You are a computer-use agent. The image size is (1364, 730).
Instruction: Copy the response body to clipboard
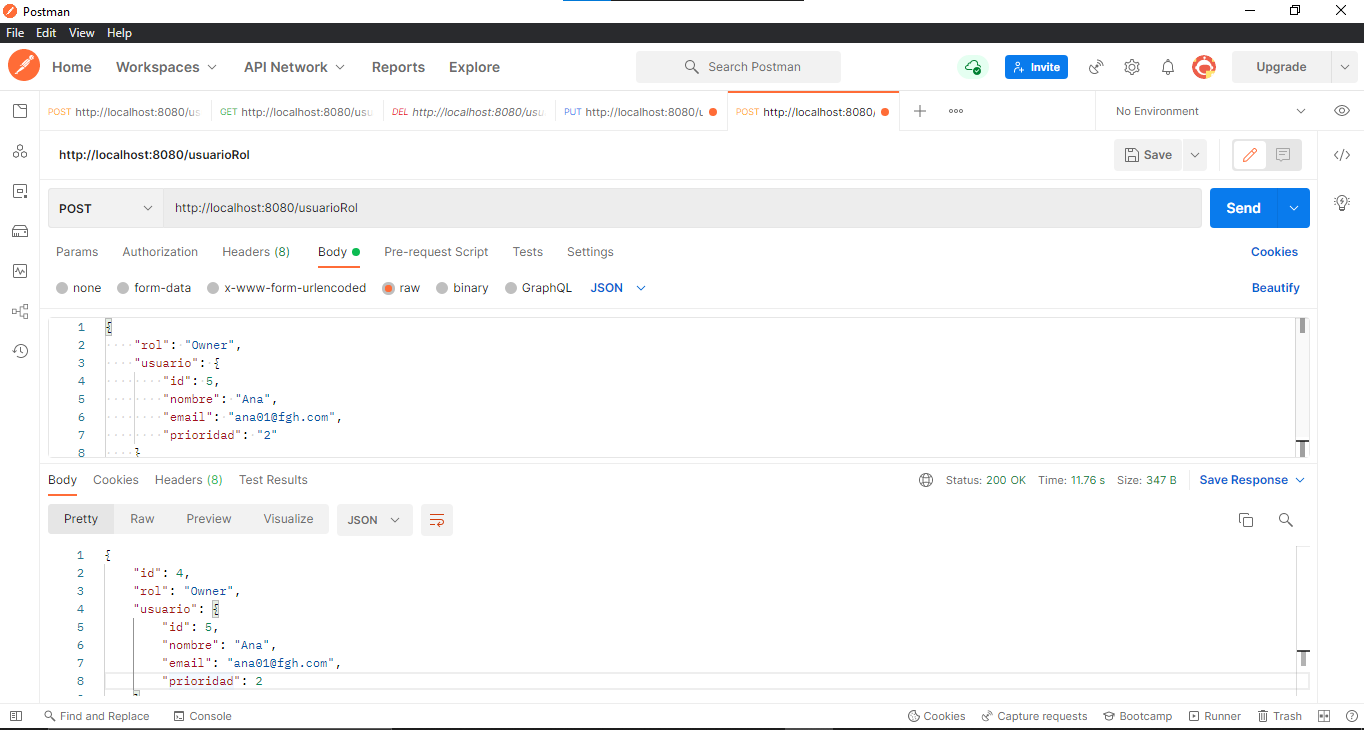click(1245, 520)
